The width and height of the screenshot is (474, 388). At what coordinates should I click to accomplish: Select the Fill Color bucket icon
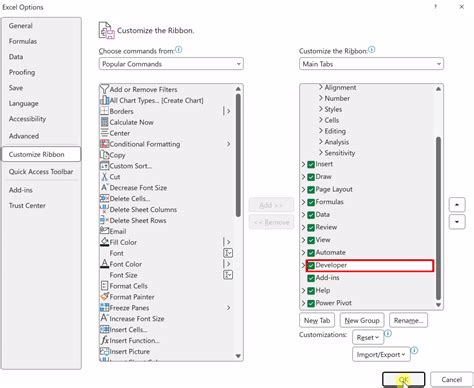[x=105, y=242]
